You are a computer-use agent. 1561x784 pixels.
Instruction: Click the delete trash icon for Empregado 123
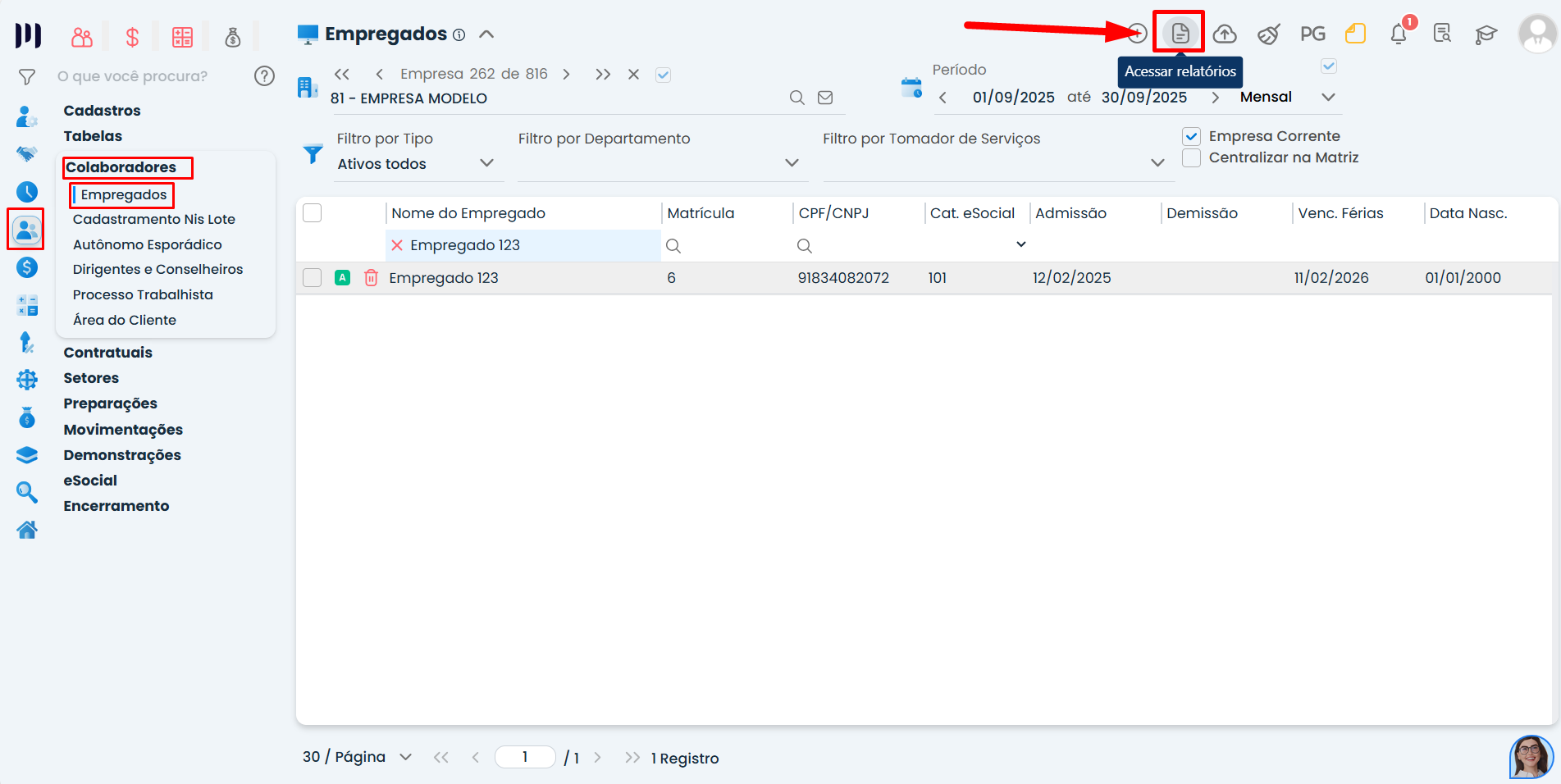pos(371,278)
